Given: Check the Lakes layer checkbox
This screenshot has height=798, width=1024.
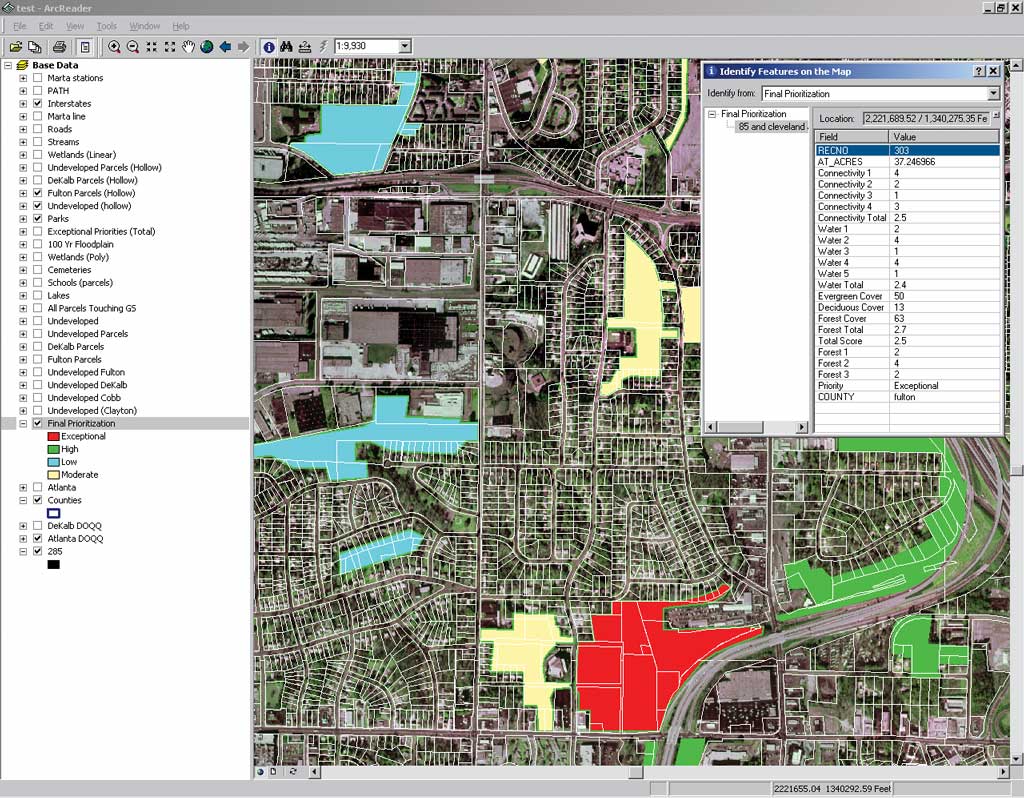Looking at the screenshot, I should (x=37, y=295).
